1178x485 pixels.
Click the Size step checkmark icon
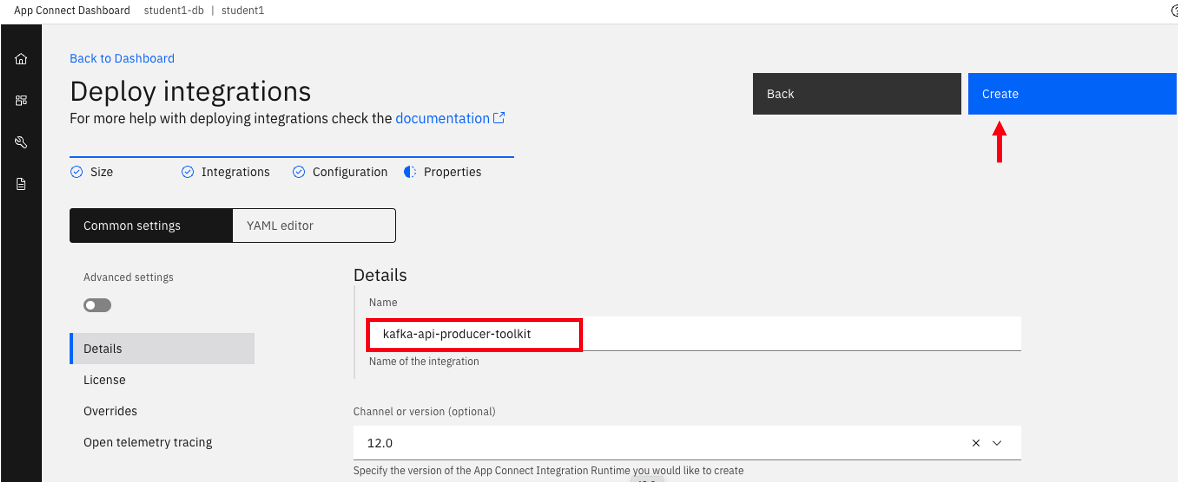click(x=76, y=172)
